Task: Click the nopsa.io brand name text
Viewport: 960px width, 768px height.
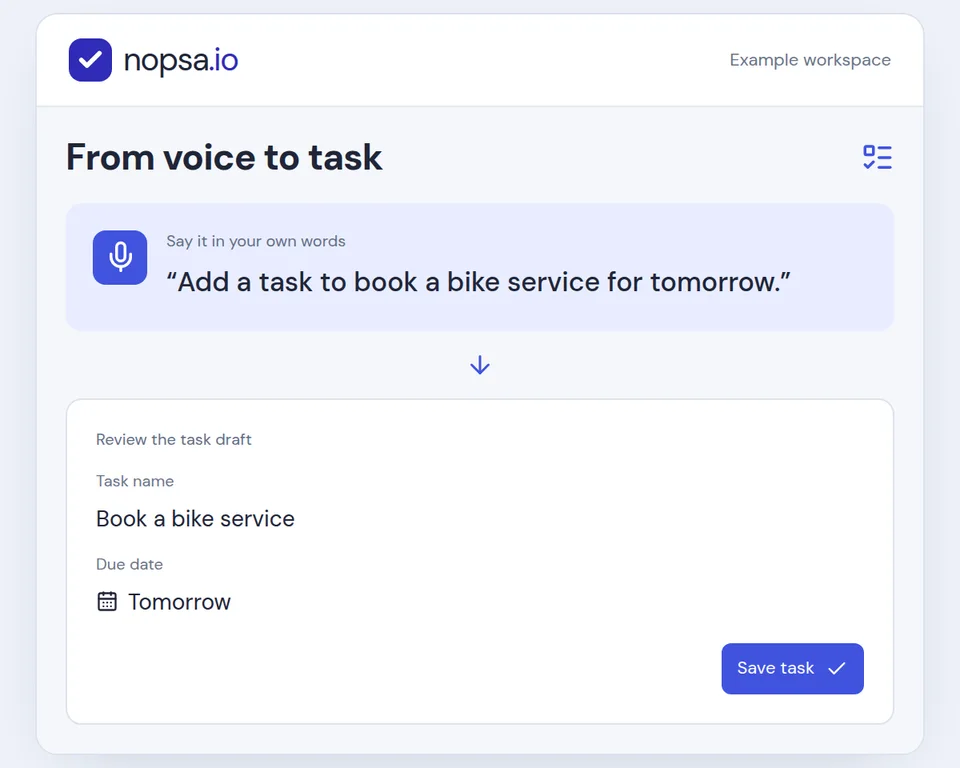Action: [181, 60]
